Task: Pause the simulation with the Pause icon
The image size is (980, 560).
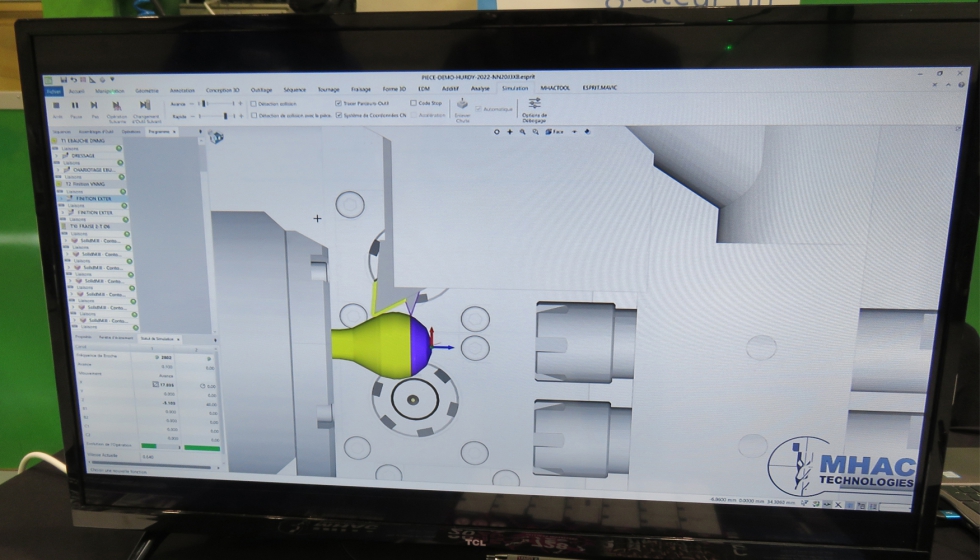Action: [x=75, y=105]
